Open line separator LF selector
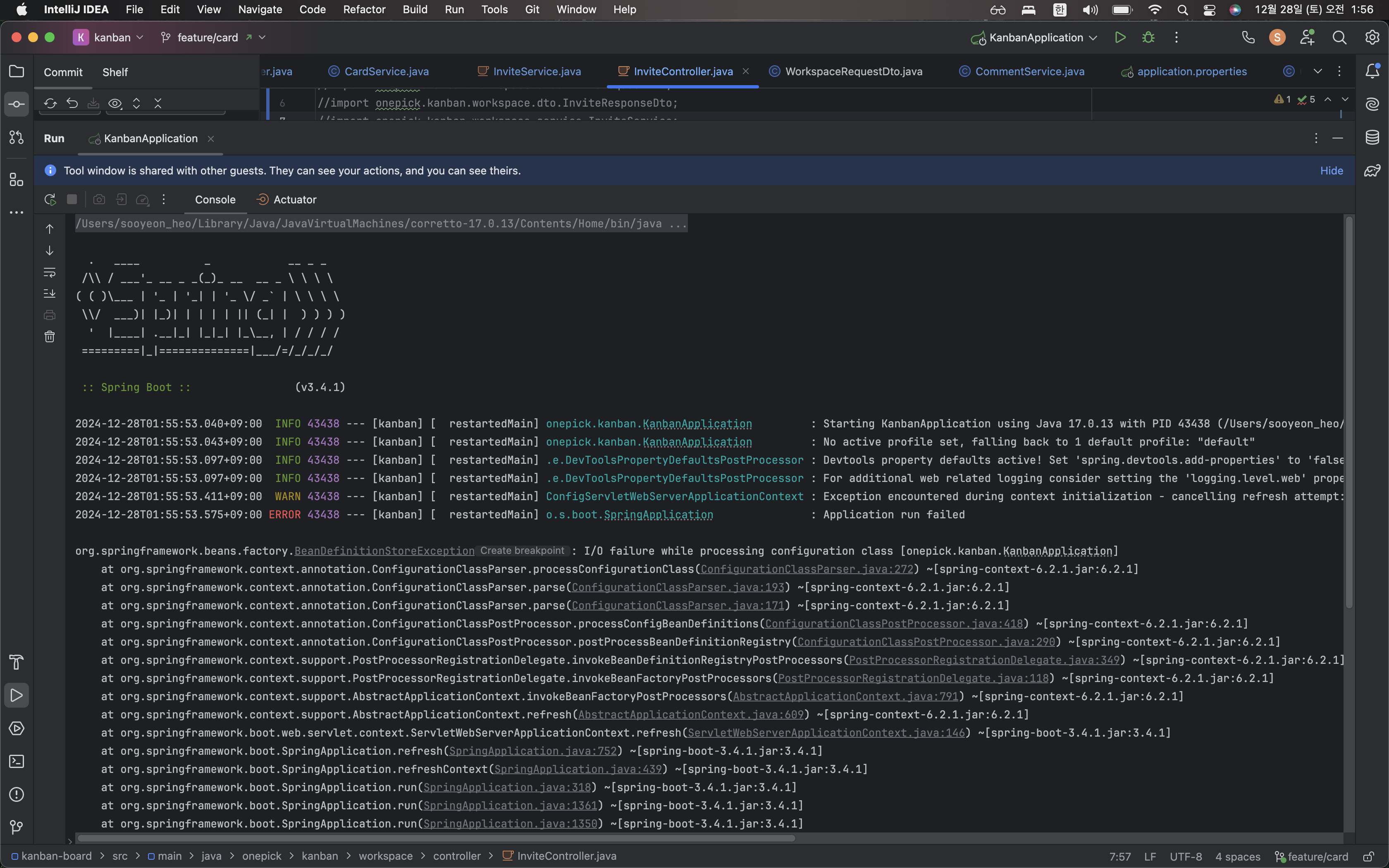The height and width of the screenshot is (868, 1389). coord(1150,856)
